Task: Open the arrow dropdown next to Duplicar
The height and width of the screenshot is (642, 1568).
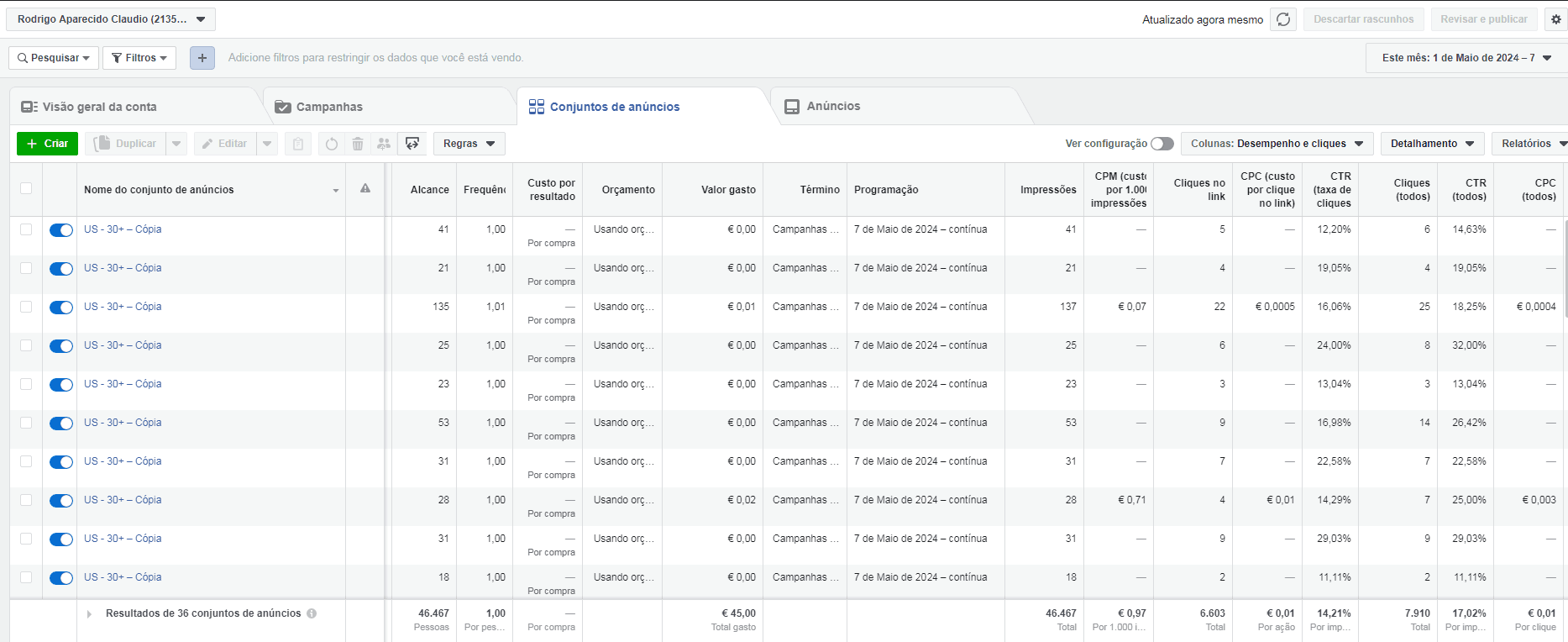Action: click(176, 144)
